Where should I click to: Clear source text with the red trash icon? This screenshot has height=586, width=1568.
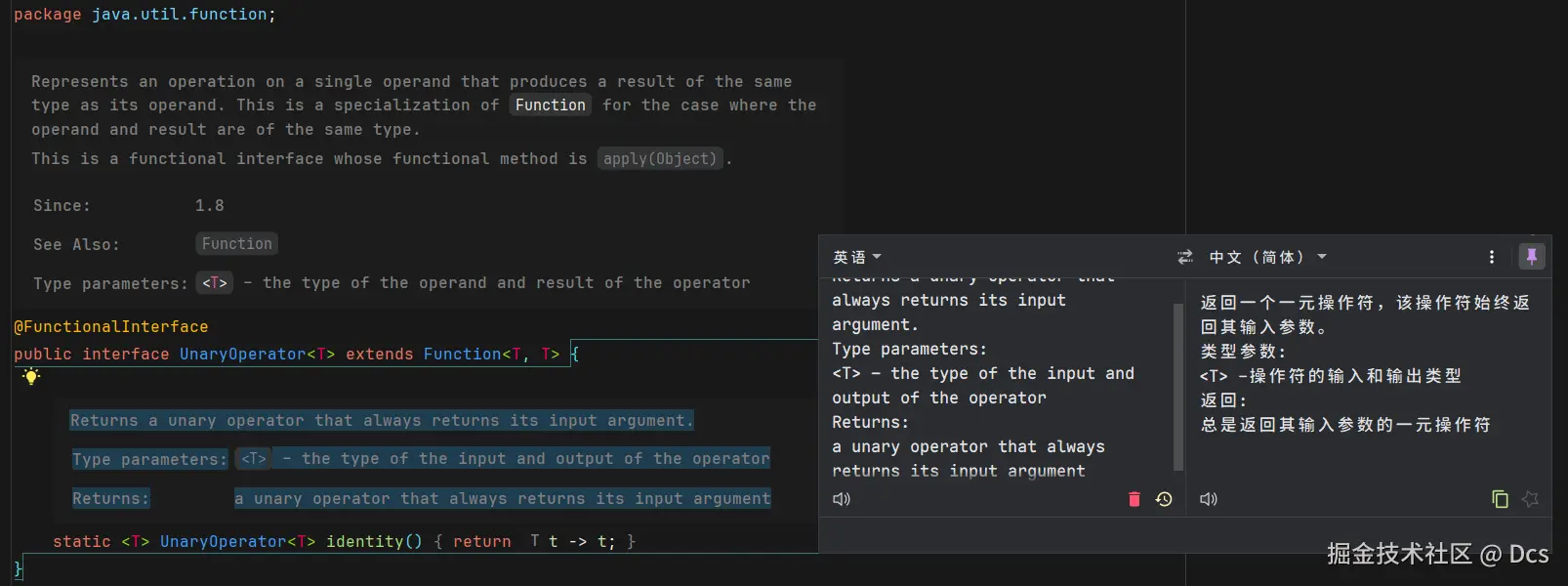coord(1134,499)
